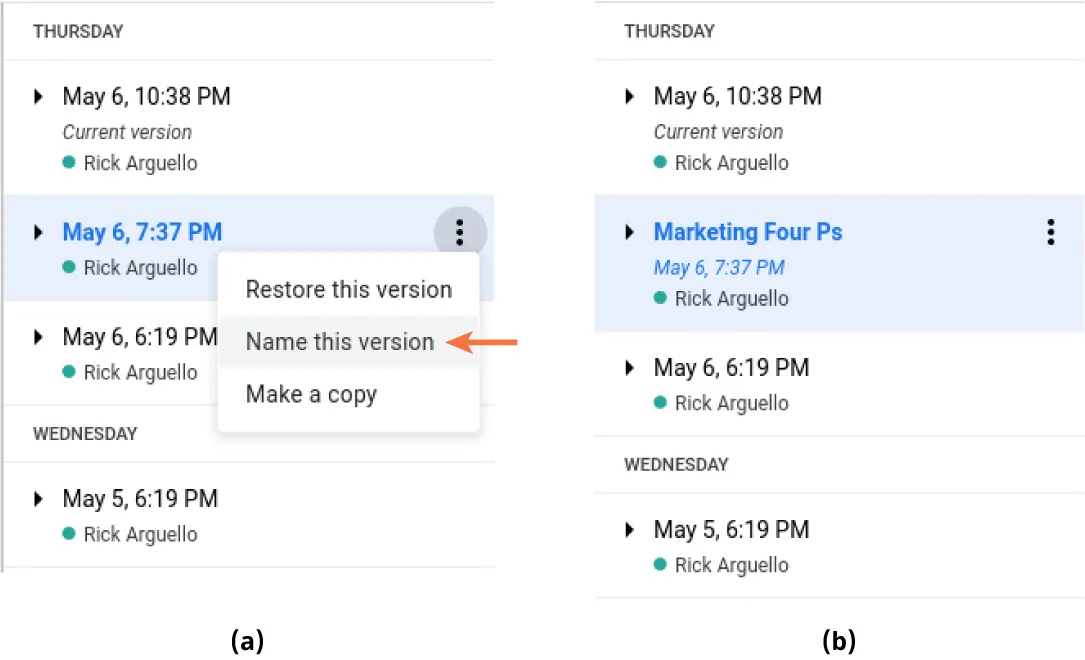Open the Marketing Four Ps version
1085x660 pixels.
pyautogui.click(x=747, y=231)
